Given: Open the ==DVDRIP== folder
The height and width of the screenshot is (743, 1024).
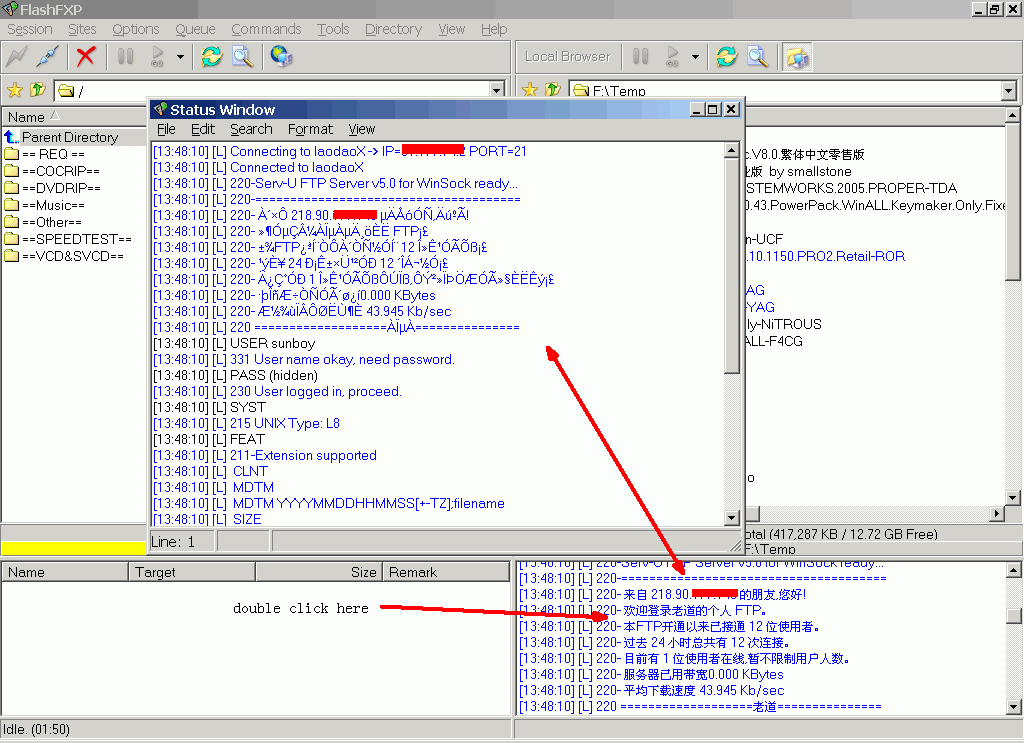Looking at the screenshot, I should pyautogui.click(x=60, y=188).
